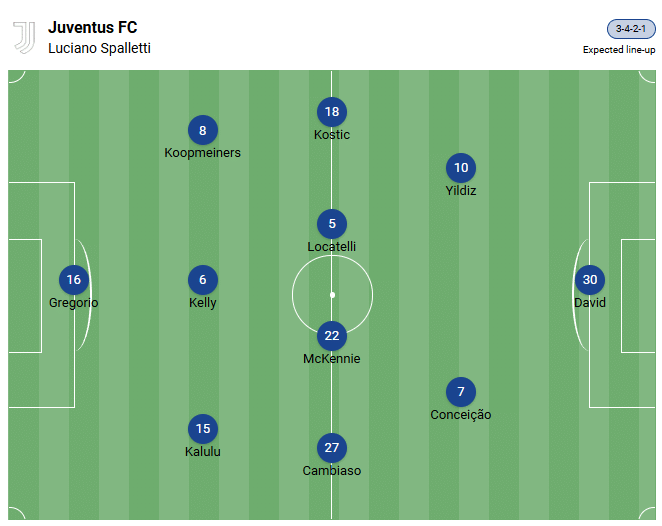Viewport: 662px width, 526px height.
Task: Select Yildiz's number 10 player marker
Action: 461,168
